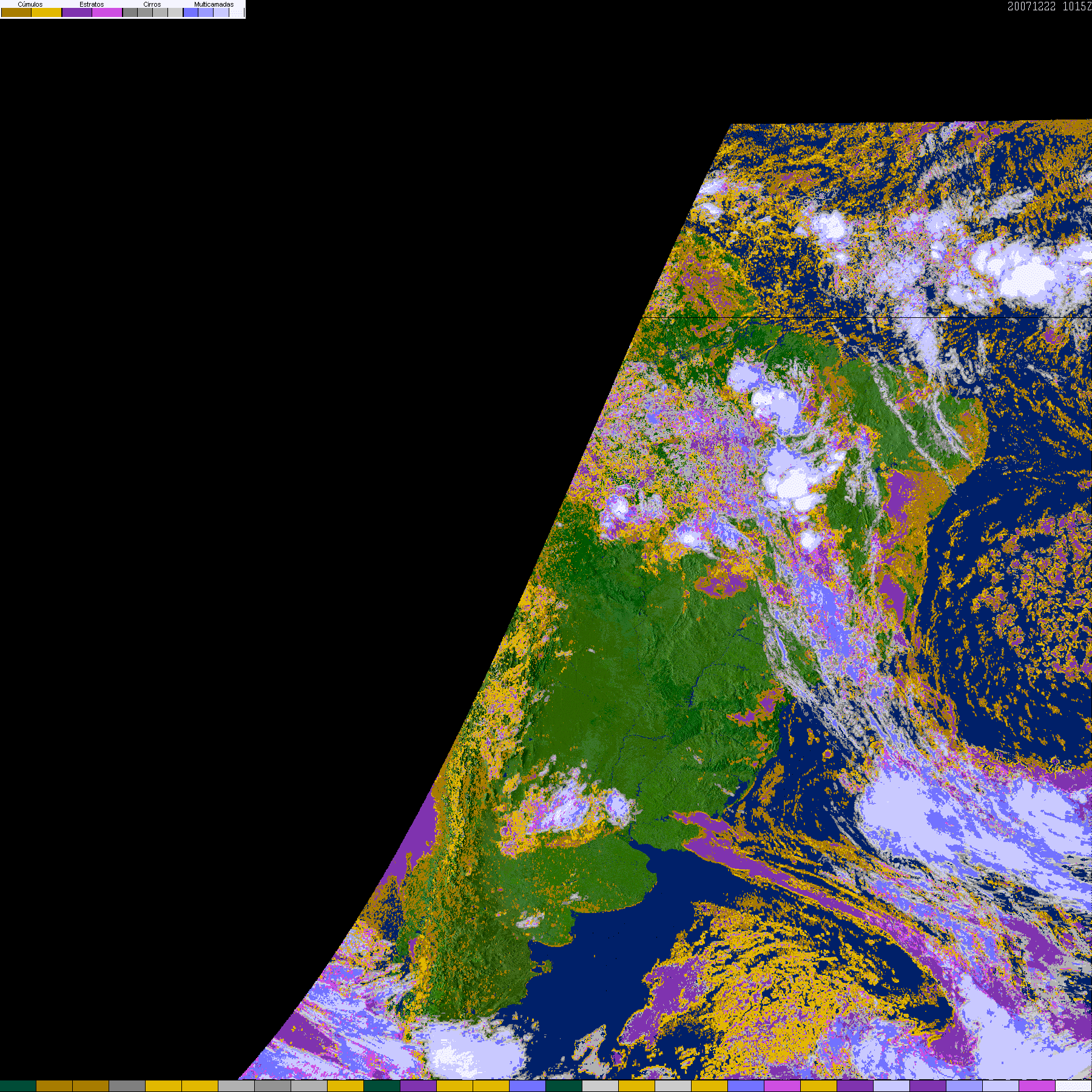
Task: Select the Cirros legend label
Action: coord(152,4)
